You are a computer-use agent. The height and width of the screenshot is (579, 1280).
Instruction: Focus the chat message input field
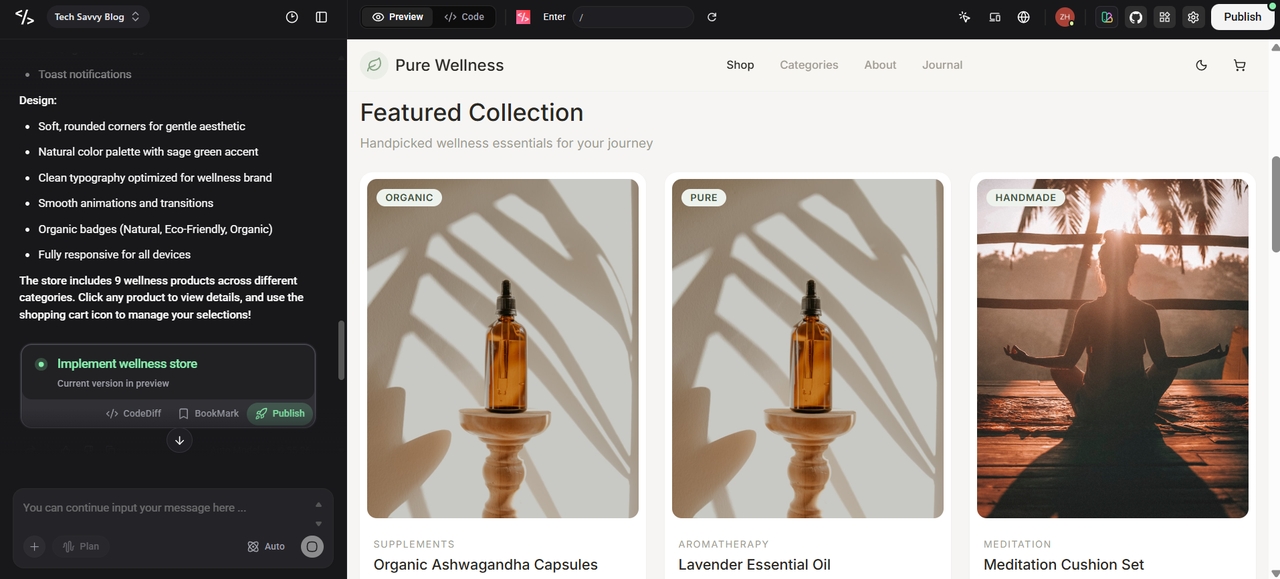tap(165, 508)
